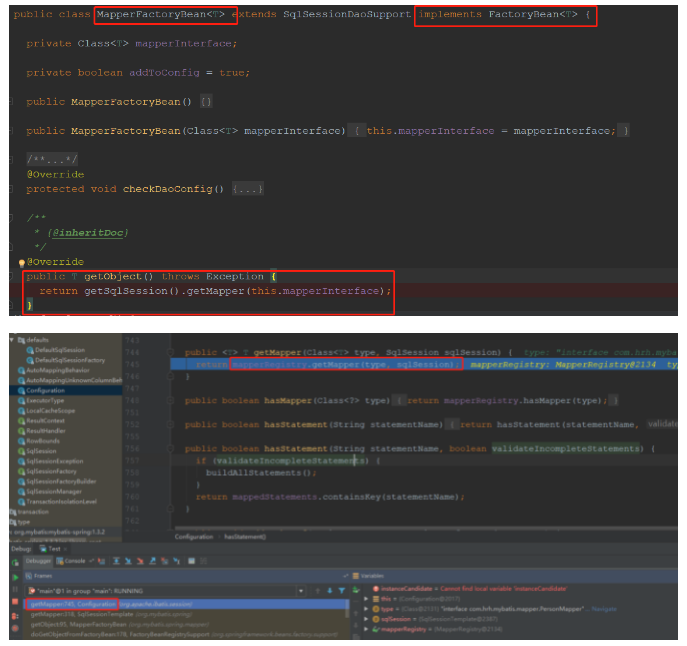The height and width of the screenshot is (646, 687).
Task: Select the Test debug session tab
Action: (50, 549)
